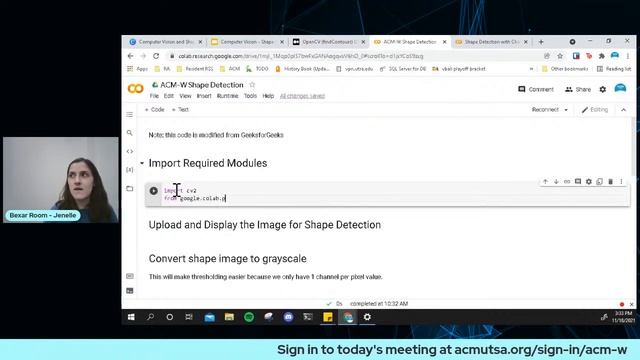Click inside the code cell editor

point(394,194)
